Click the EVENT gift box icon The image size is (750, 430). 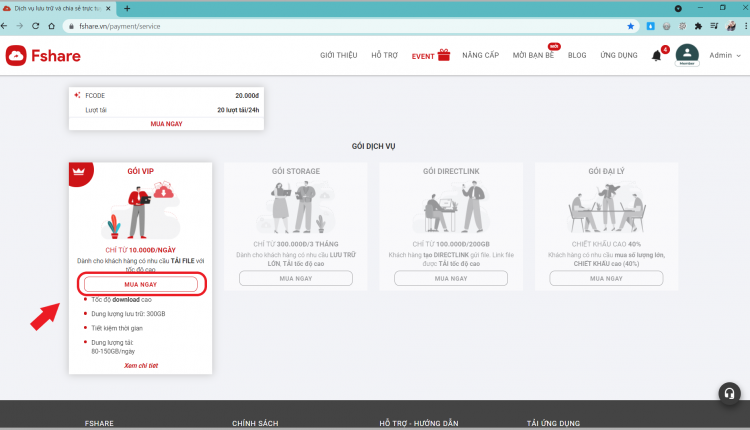click(x=444, y=55)
